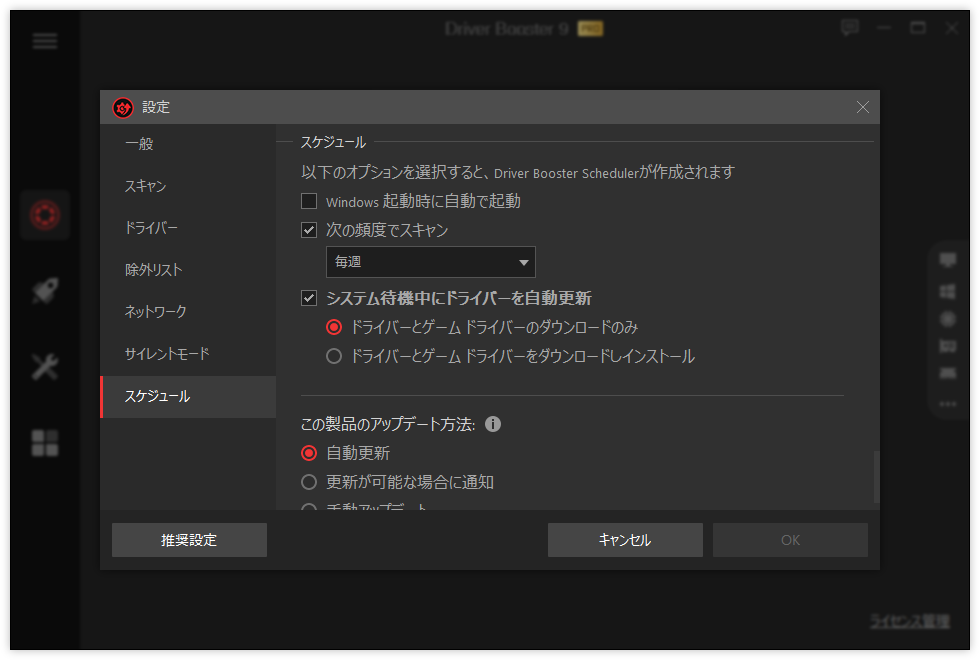Close the 設定 dialog with X
Viewport: 980px width, 660px height.
[862, 108]
